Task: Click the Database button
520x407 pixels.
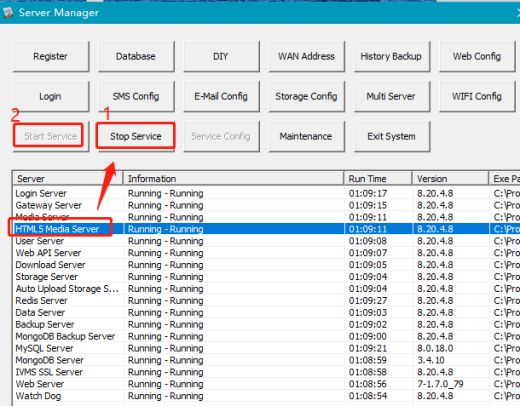Action: coord(136,56)
